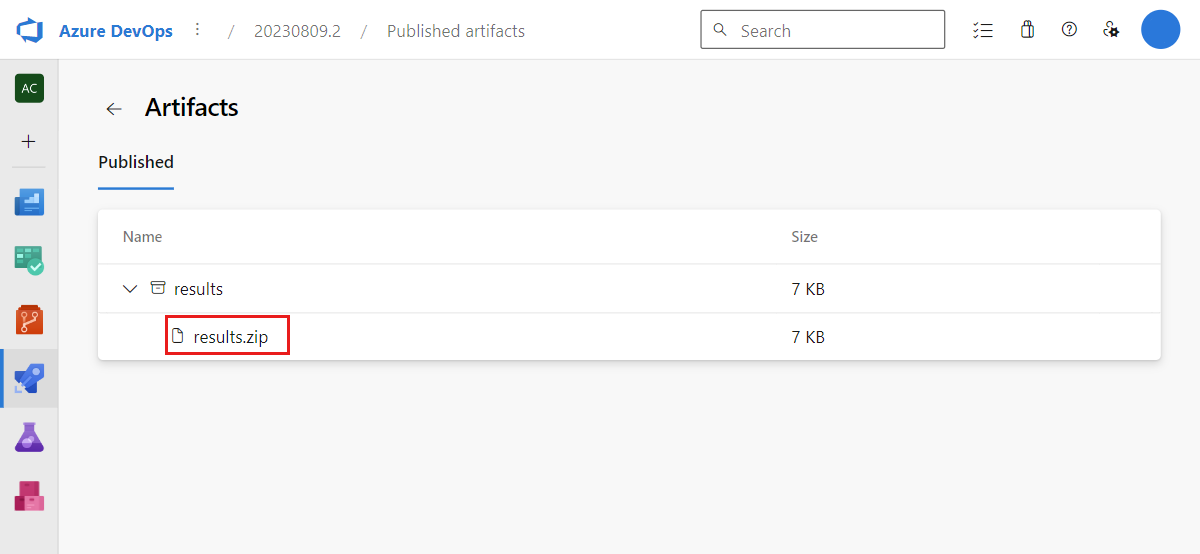Go to build 20230809.2 breadcrumb
Viewport: 1200px width, 554px height.
297,31
